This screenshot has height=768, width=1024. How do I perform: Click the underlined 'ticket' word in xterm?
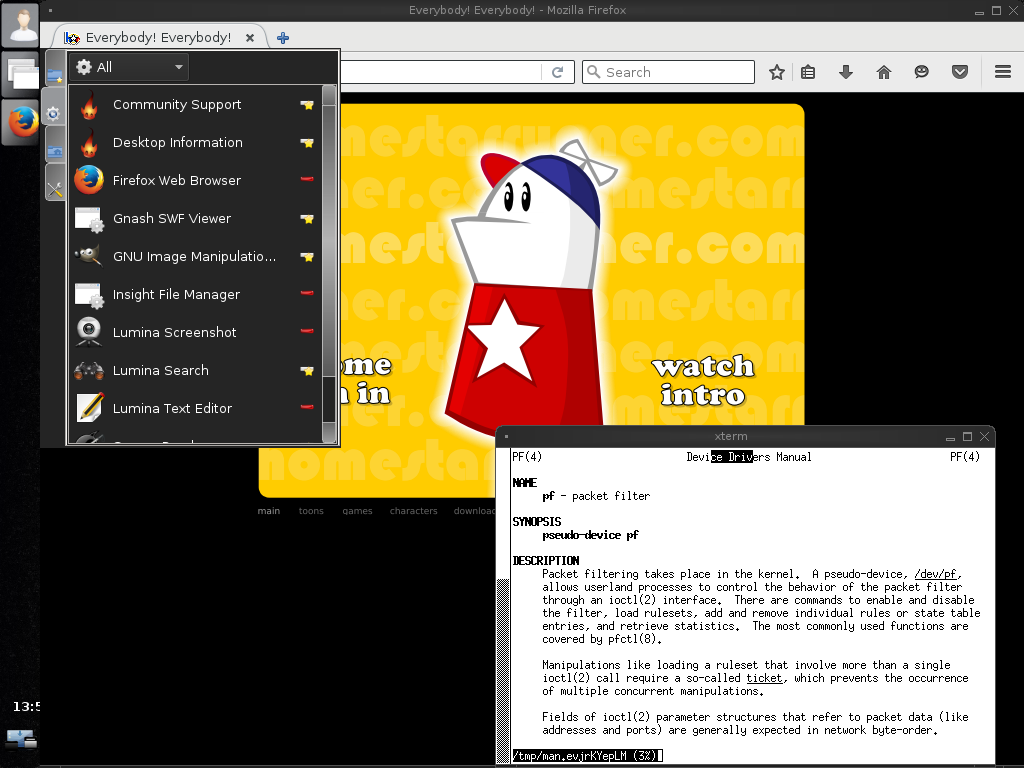pos(764,678)
